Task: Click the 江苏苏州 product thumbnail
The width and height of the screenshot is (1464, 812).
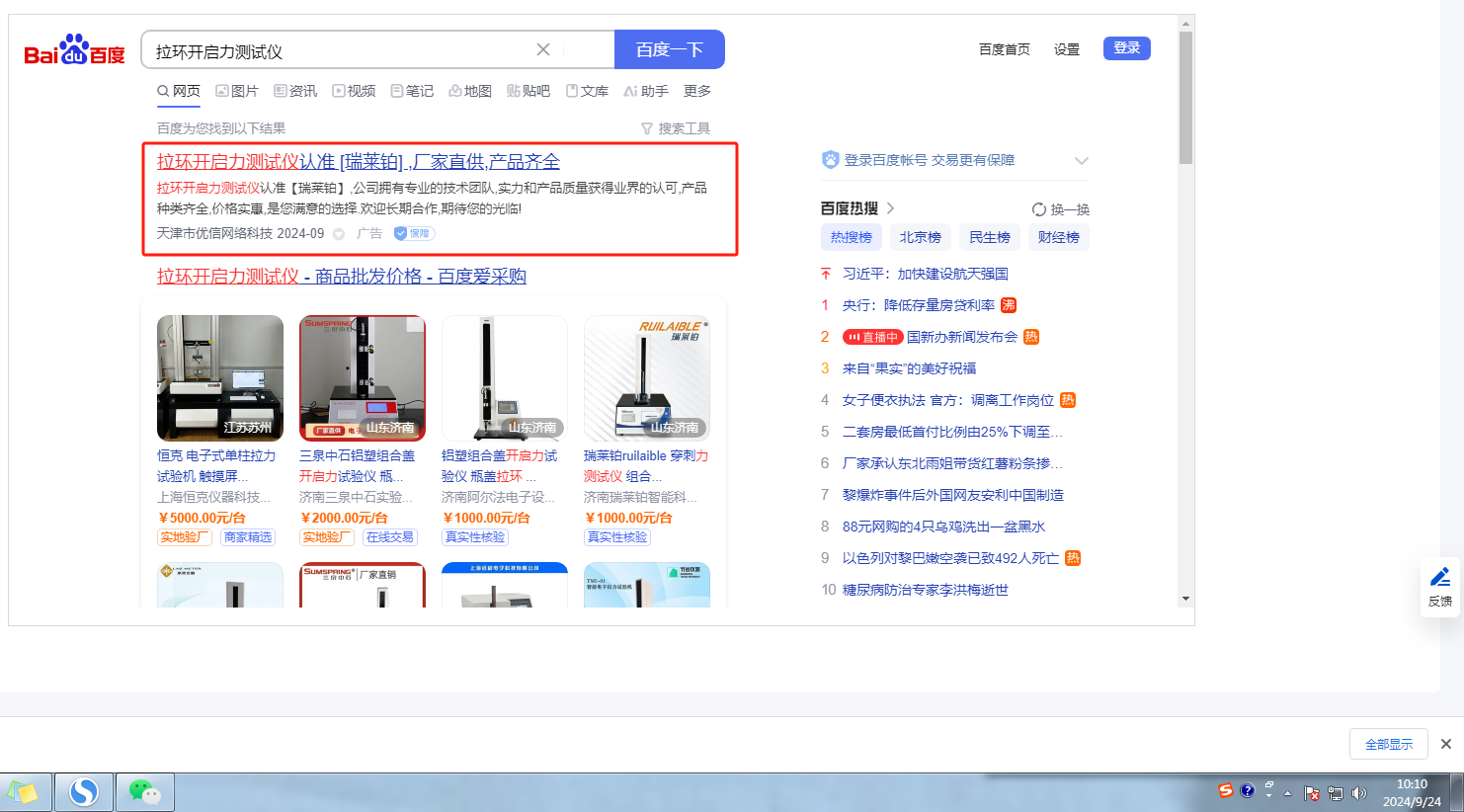Action: click(220, 378)
